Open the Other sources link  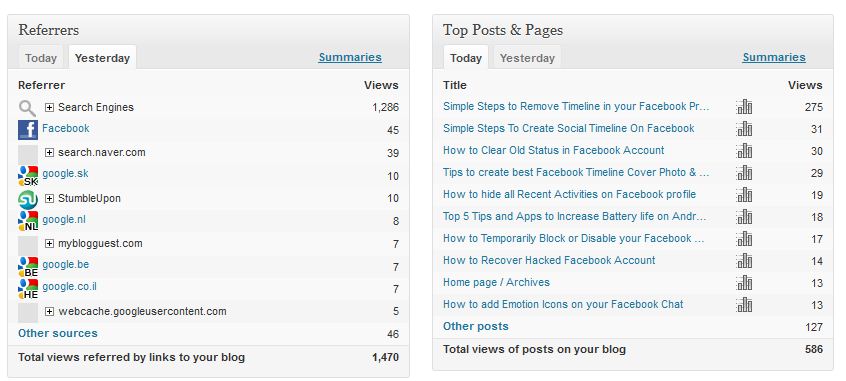[58, 333]
